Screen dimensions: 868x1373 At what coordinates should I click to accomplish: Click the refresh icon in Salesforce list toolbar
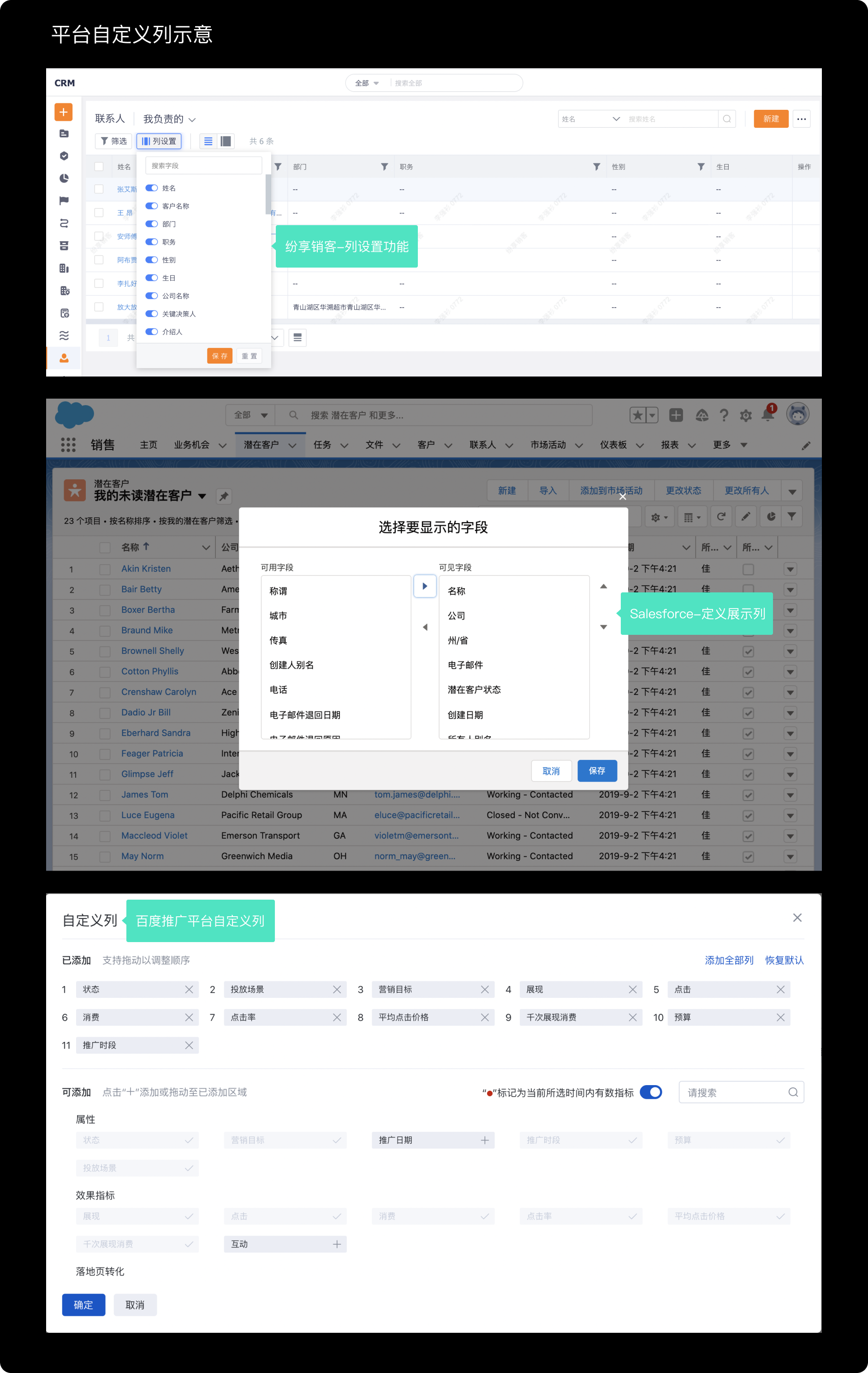(721, 517)
